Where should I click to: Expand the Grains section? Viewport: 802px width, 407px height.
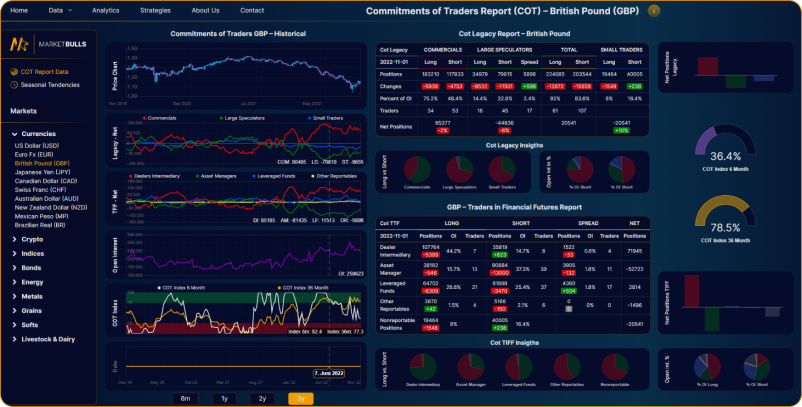(x=27, y=311)
